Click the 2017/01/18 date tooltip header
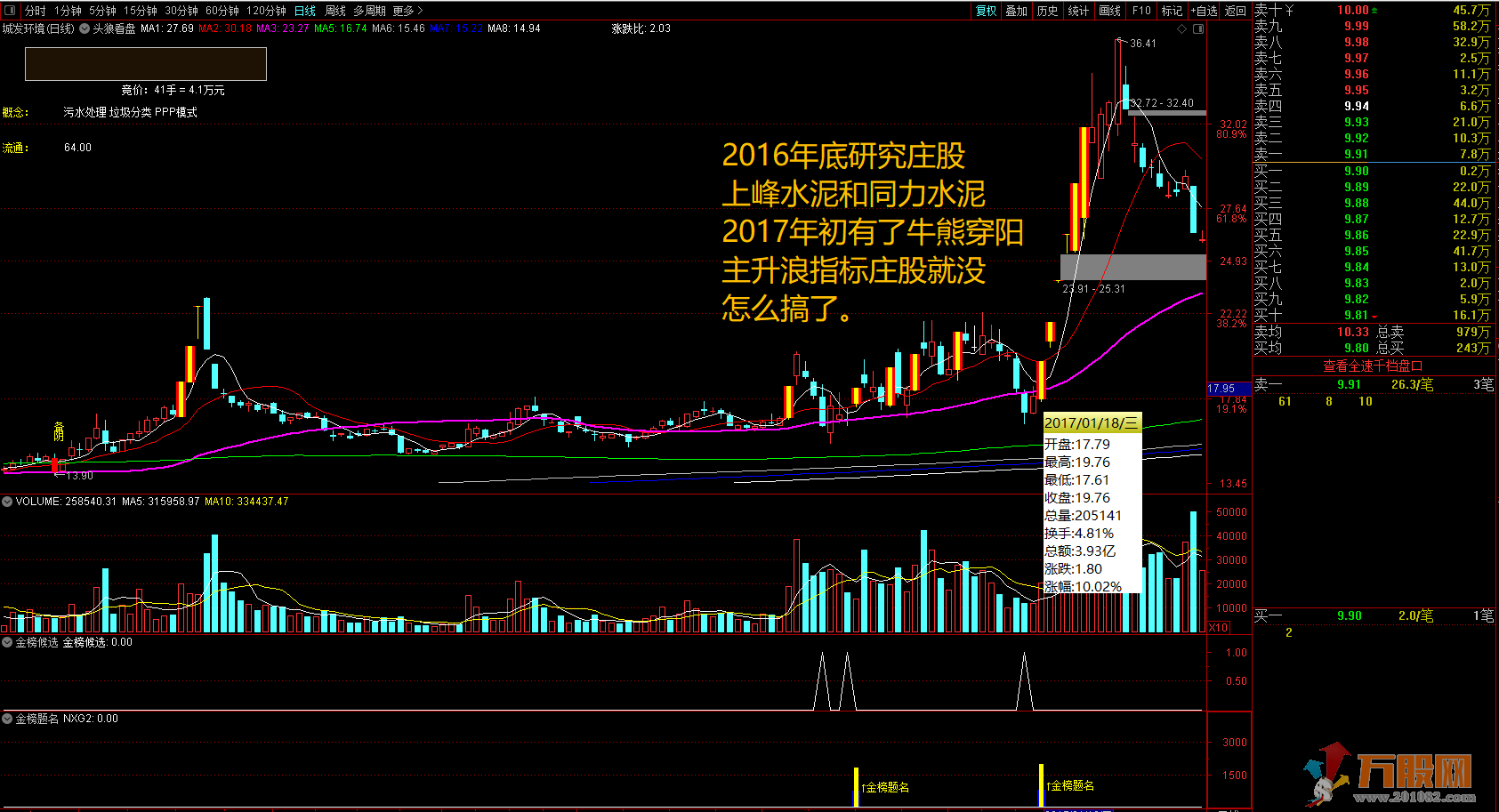This screenshot has height=812, width=1499. [1092, 423]
